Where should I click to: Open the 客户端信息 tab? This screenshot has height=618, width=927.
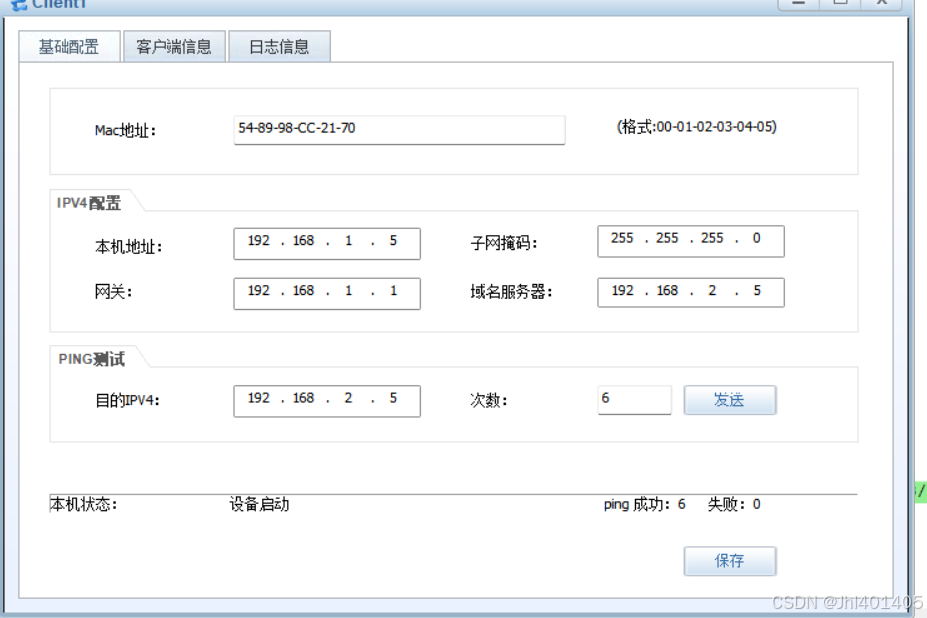174,47
